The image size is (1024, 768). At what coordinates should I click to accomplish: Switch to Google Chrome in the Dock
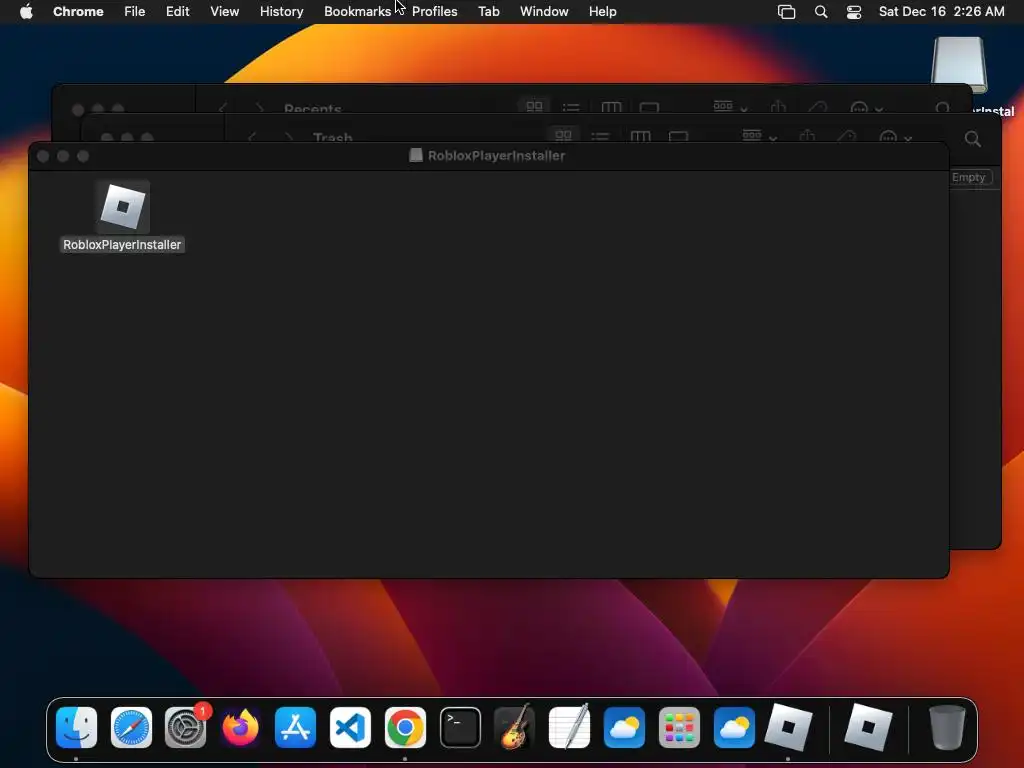pos(405,728)
